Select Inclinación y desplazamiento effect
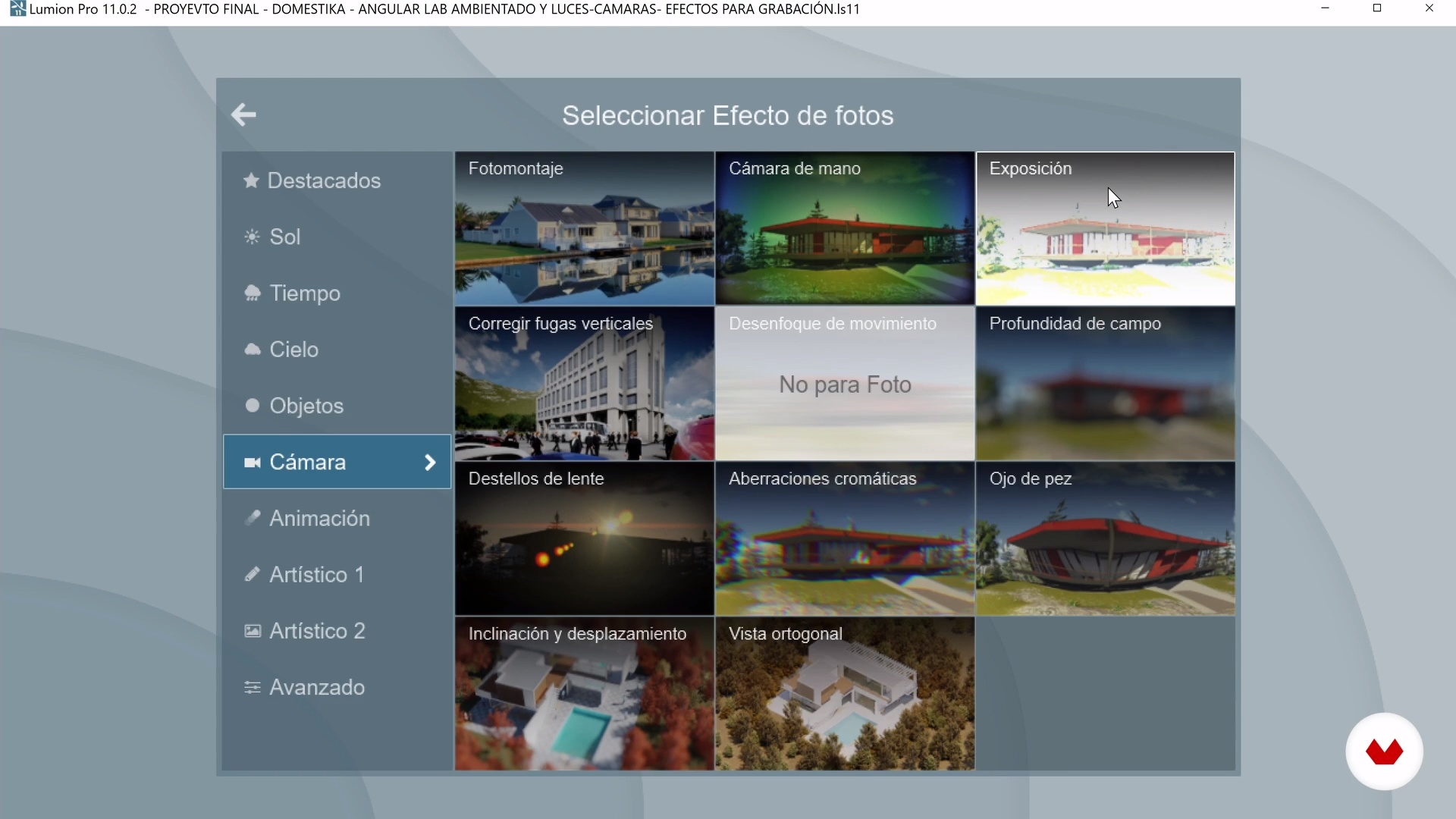Screen dimensions: 1456x819 [585, 694]
